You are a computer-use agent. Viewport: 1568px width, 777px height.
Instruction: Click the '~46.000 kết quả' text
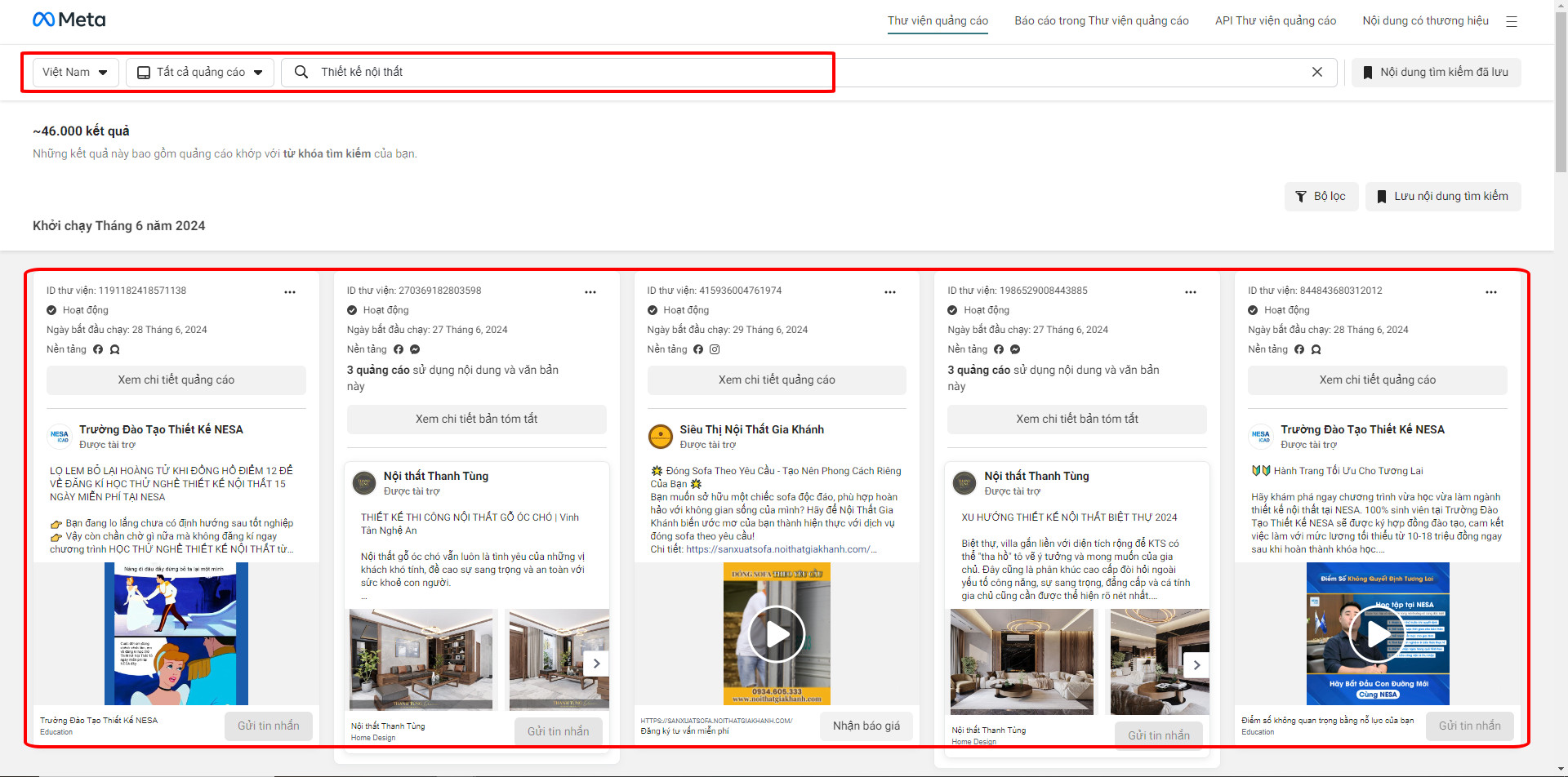click(x=81, y=131)
